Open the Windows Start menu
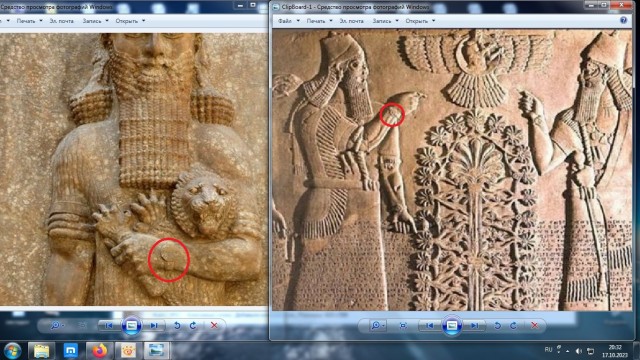The image size is (640, 360). [x=12, y=351]
